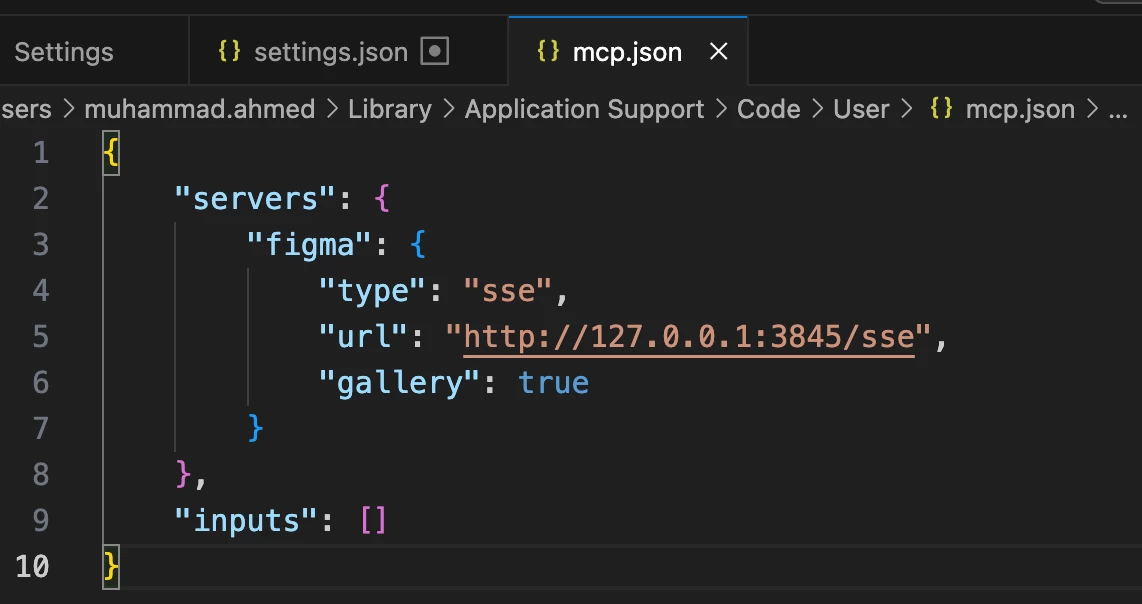
Task: Click the closing brace on line 10
Action: [111, 566]
